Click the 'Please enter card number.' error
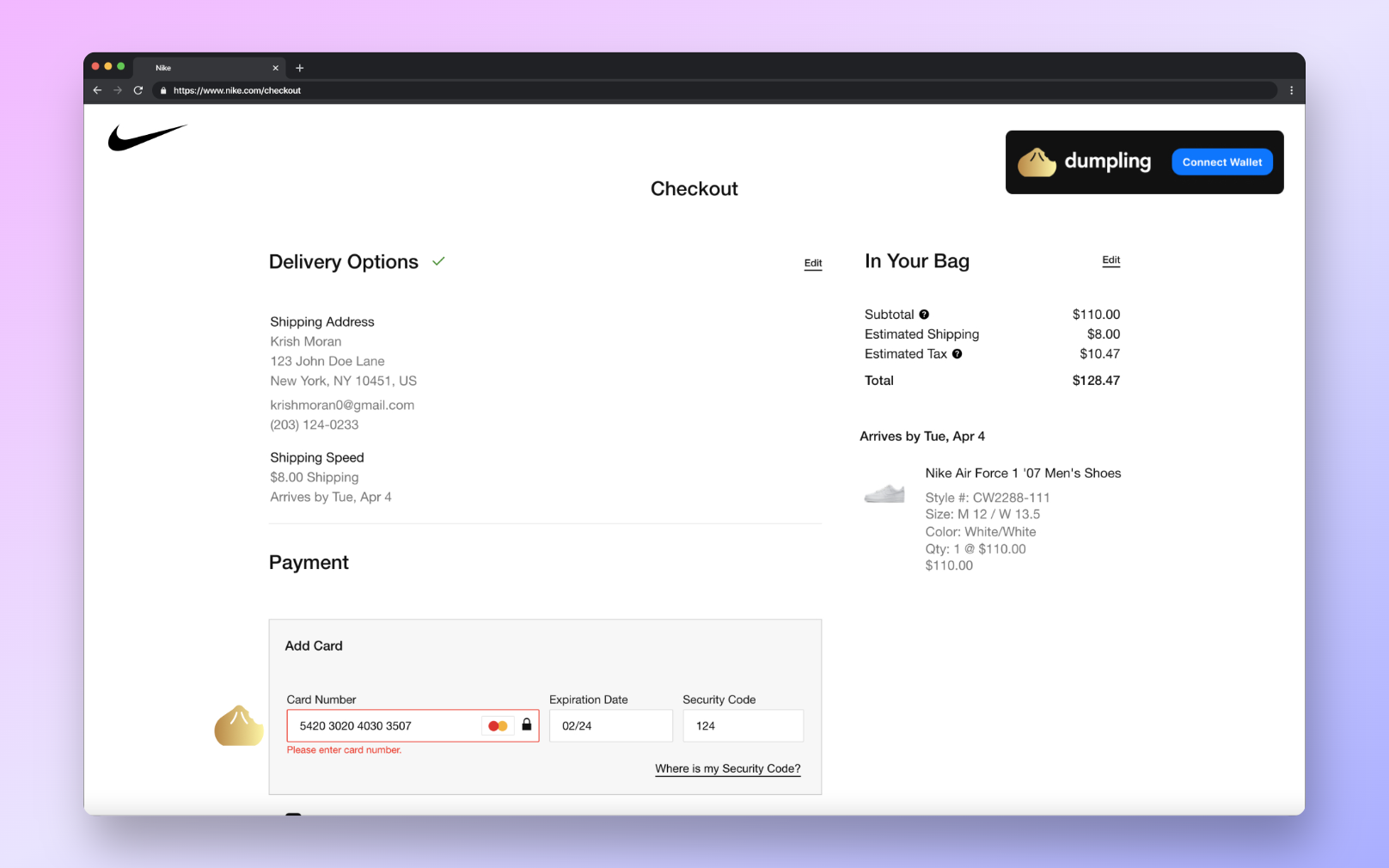 pyautogui.click(x=344, y=750)
